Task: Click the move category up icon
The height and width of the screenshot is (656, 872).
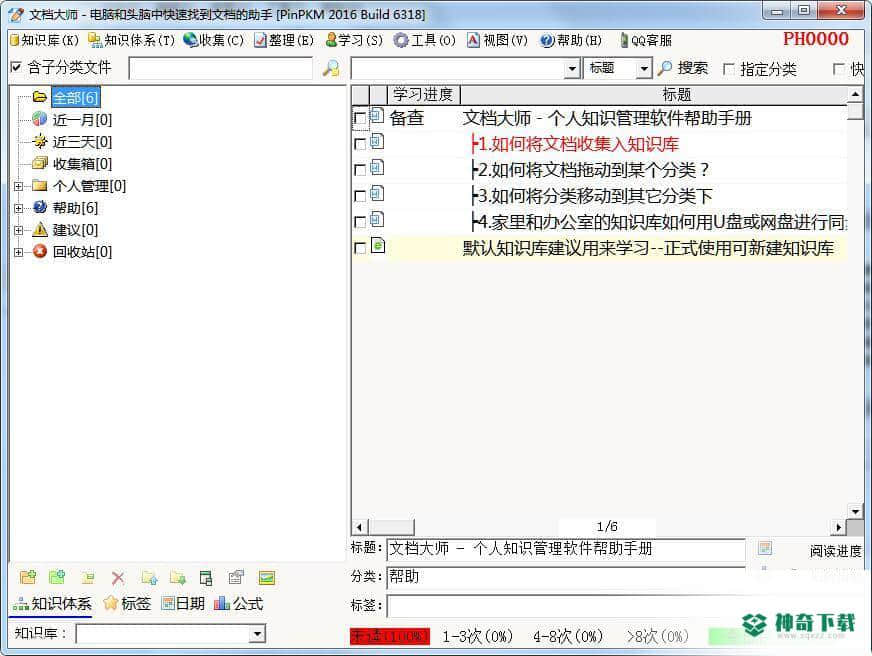Action: [149, 578]
